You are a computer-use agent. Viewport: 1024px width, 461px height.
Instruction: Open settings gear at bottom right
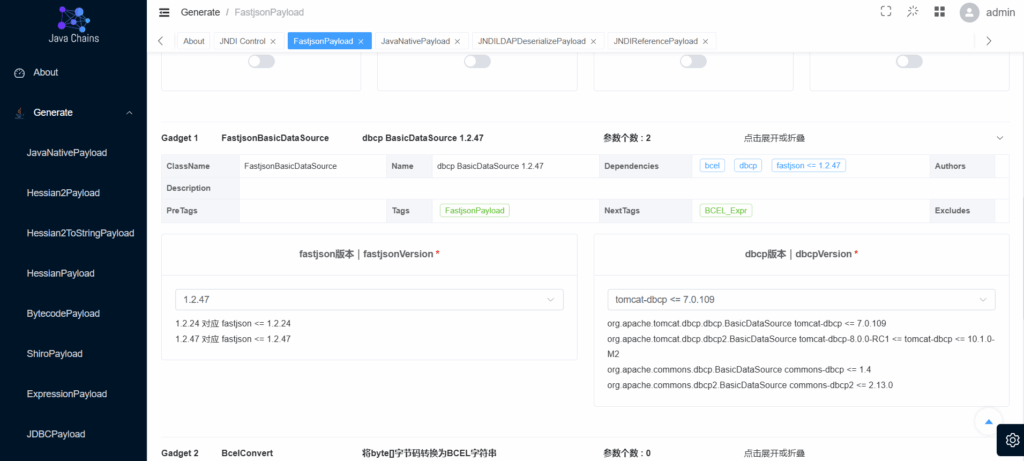(1011, 439)
